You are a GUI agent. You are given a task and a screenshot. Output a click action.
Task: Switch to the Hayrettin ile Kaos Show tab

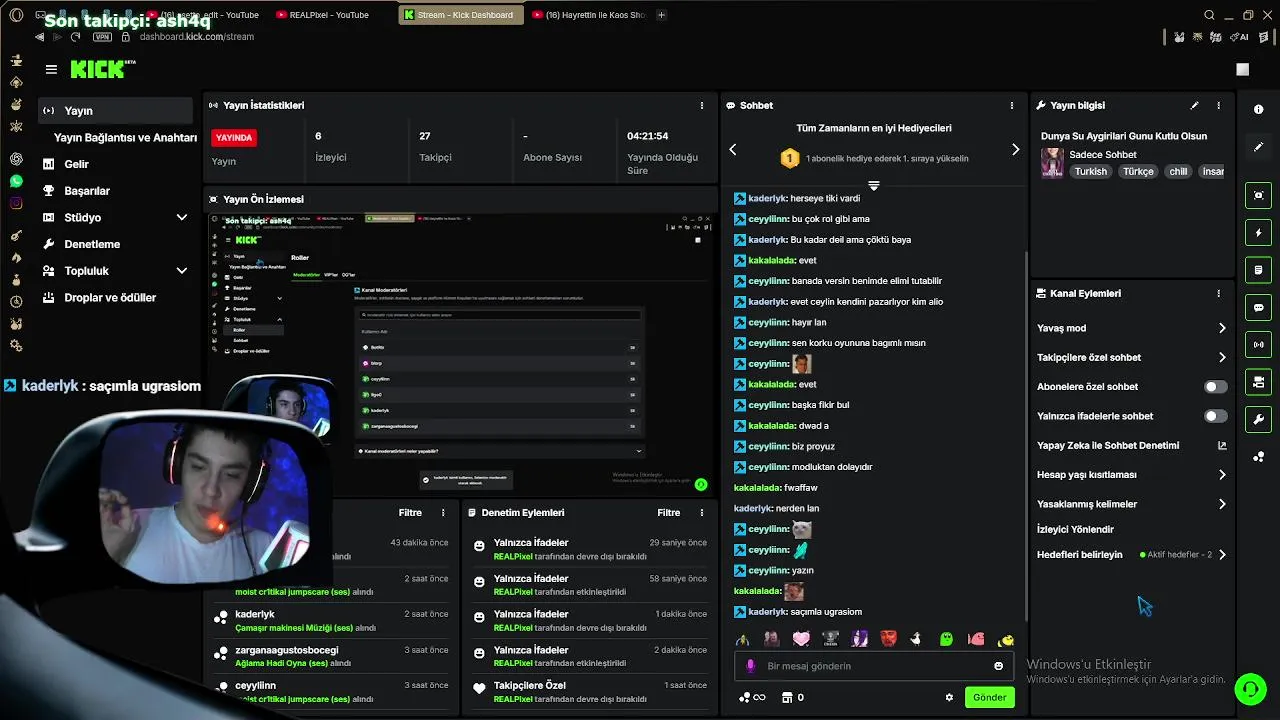tap(589, 15)
